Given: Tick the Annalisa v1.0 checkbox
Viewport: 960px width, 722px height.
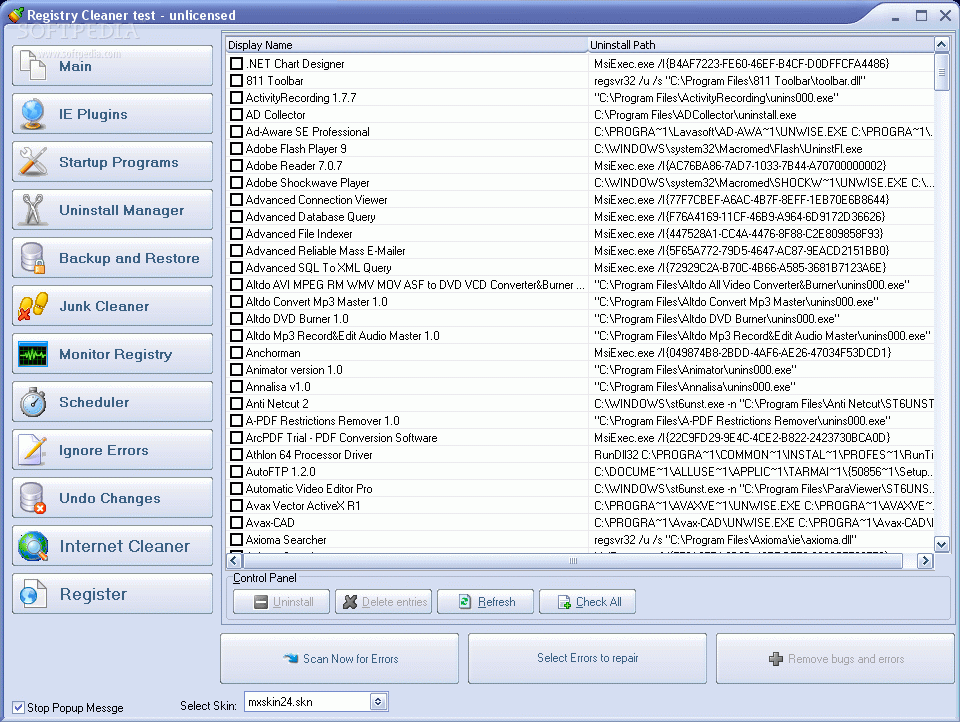Looking at the screenshot, I should pos(236,386).
